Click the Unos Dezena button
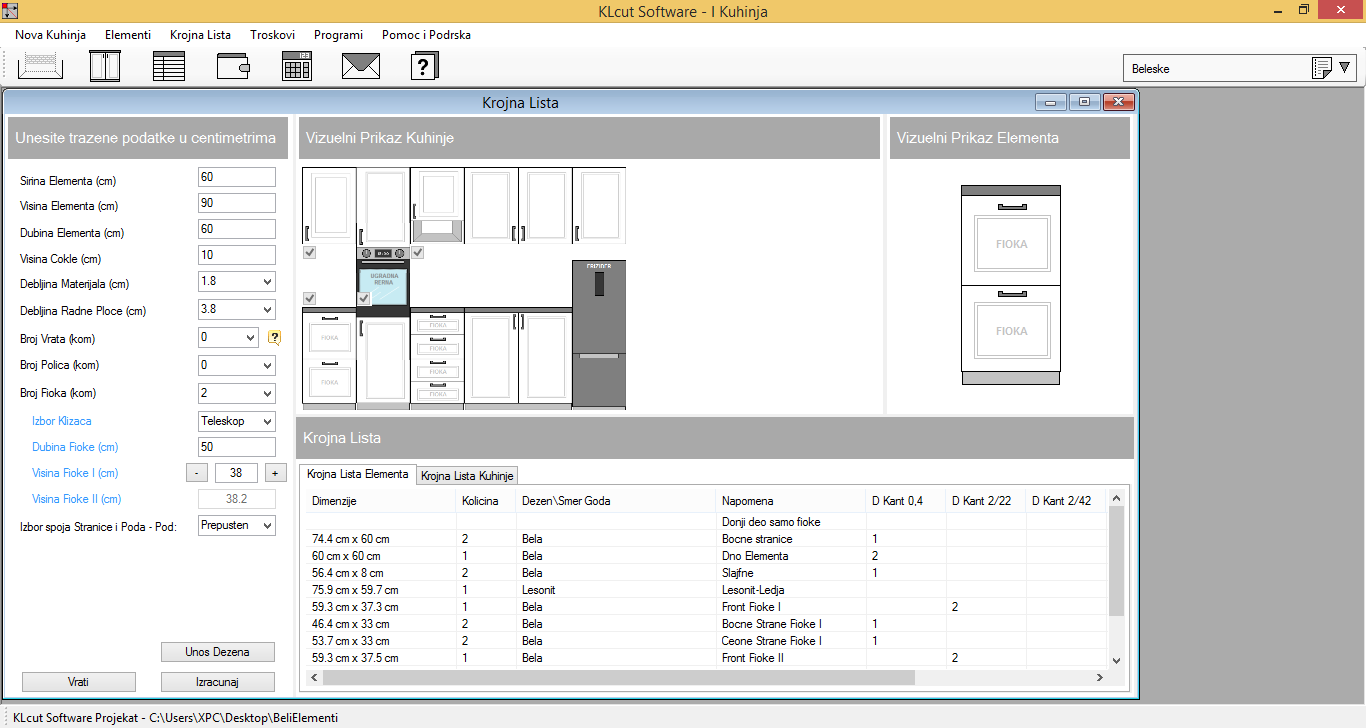This screenshot has height=728, width=1366. tap(218, 652)
